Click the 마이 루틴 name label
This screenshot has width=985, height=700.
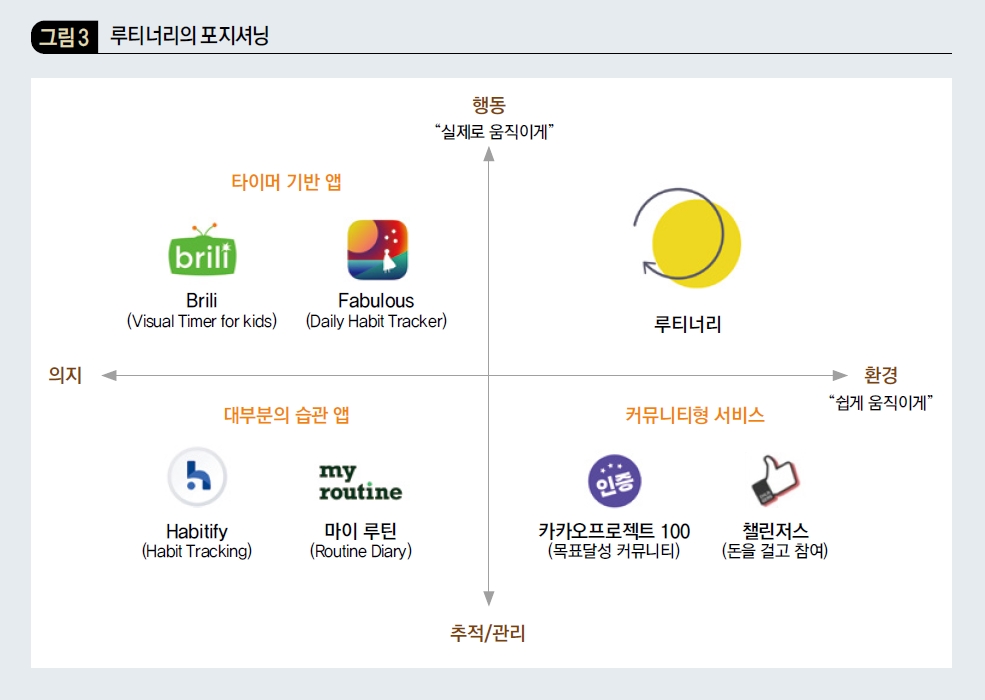(x=361, y=531)
